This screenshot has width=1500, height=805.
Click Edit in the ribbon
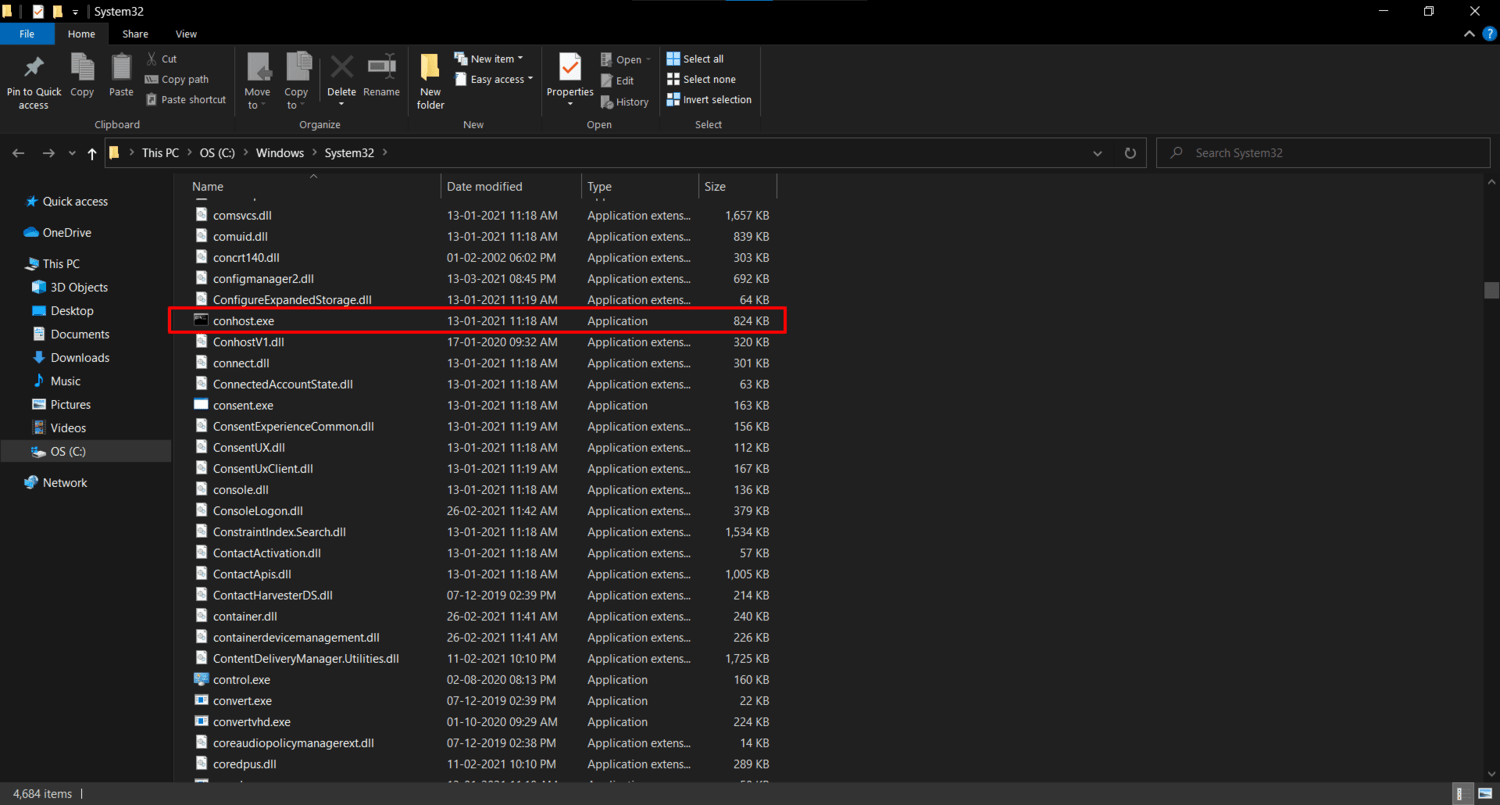point(618,81)
